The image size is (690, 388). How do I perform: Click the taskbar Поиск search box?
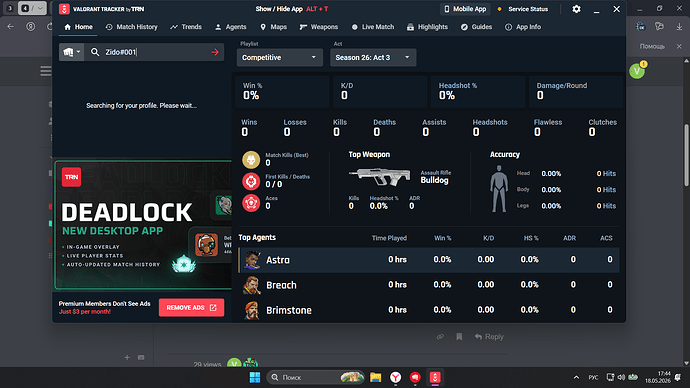(315, 377)
